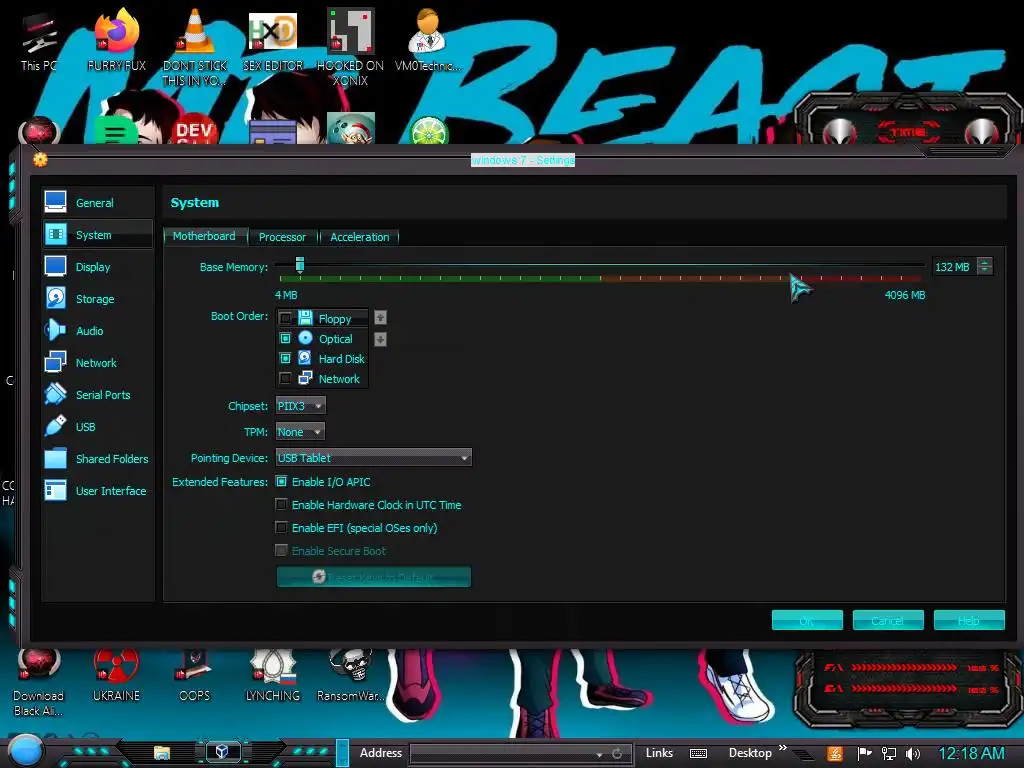Click the 12:18 AM clock
Screen dimensions: 1024x768
[971, 754]
